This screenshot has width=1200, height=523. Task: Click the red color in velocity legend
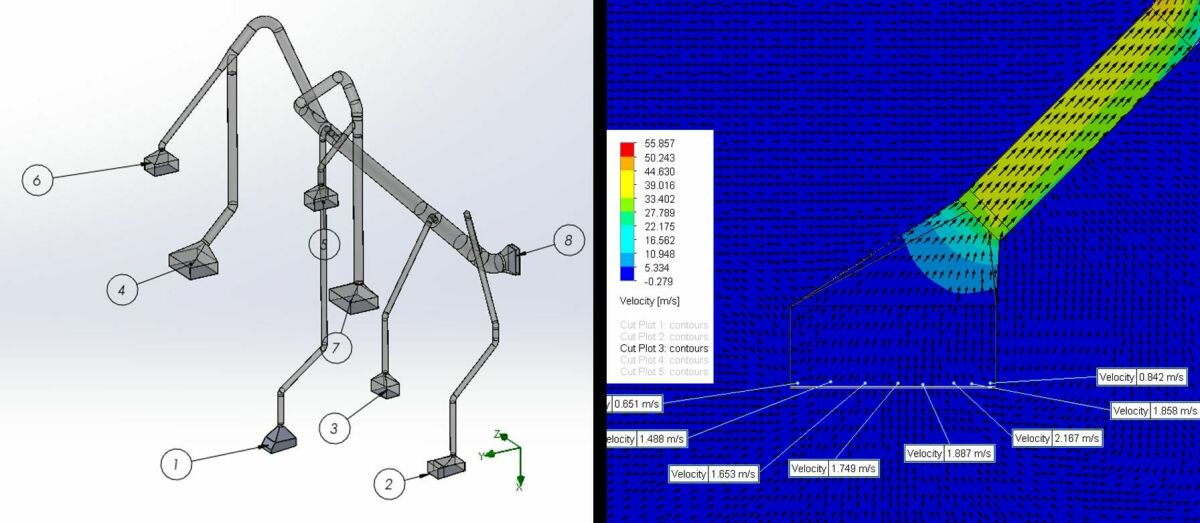click(x=627, y=149)
